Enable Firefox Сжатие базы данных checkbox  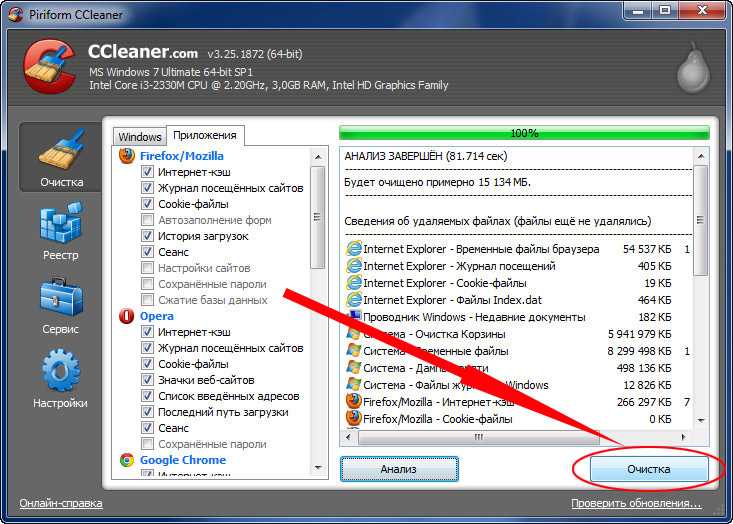click(x=147, y=300)
